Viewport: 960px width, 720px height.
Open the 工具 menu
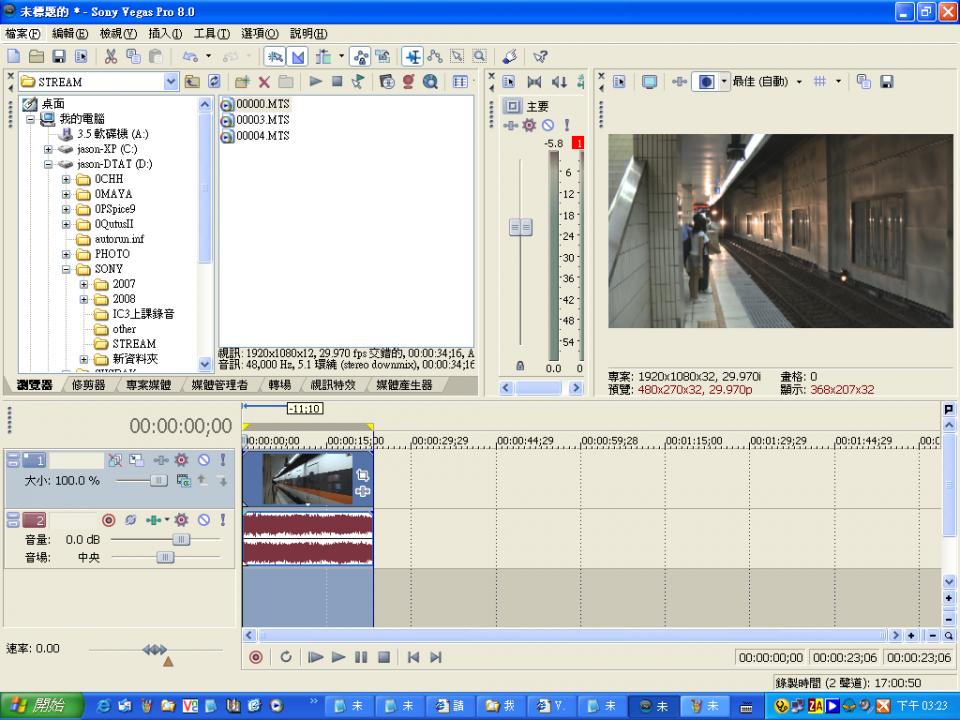(211, 33)
